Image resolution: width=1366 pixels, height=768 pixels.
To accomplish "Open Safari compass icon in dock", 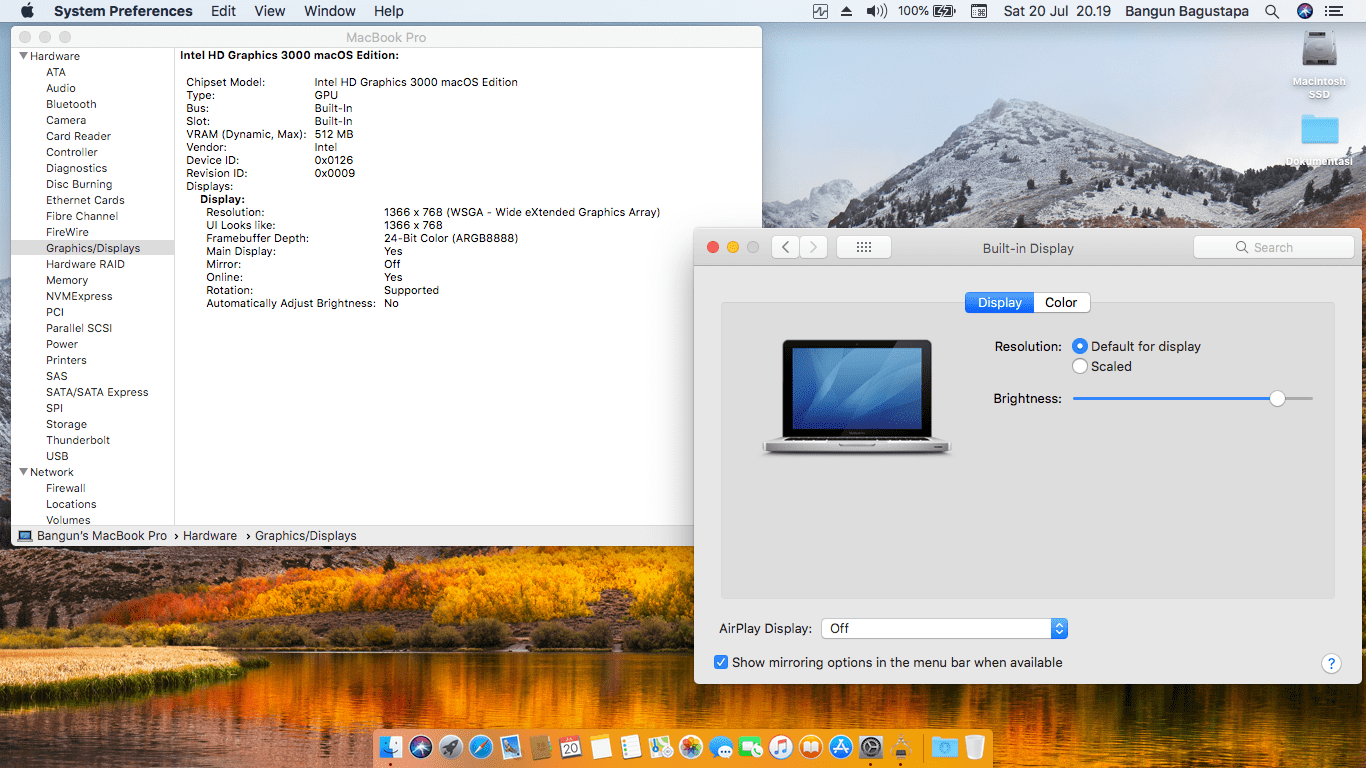I will click(481, 746).
